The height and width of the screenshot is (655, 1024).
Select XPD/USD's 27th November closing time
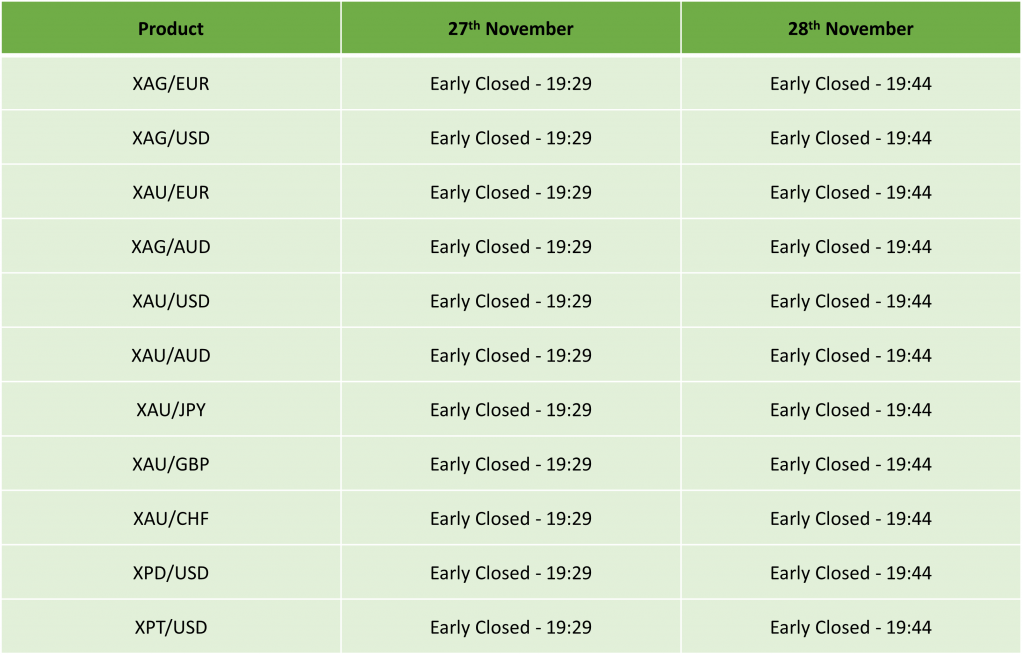510,573
